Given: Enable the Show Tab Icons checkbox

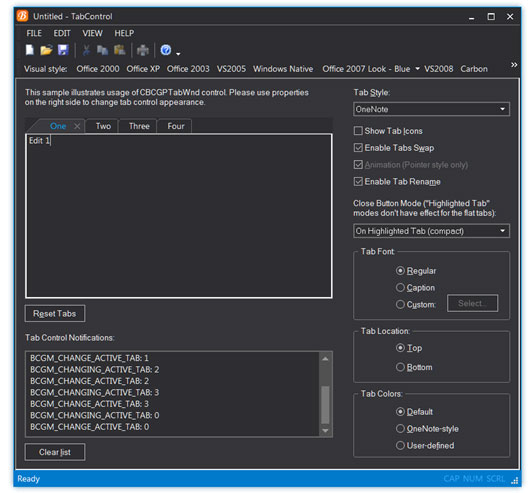Looking at the screenshot, I should tap(358, 131).
